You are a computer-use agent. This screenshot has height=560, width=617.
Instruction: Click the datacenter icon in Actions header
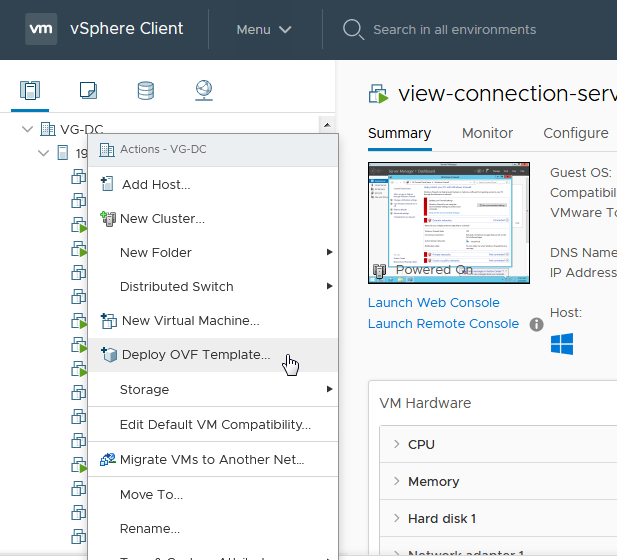(107, 150)
